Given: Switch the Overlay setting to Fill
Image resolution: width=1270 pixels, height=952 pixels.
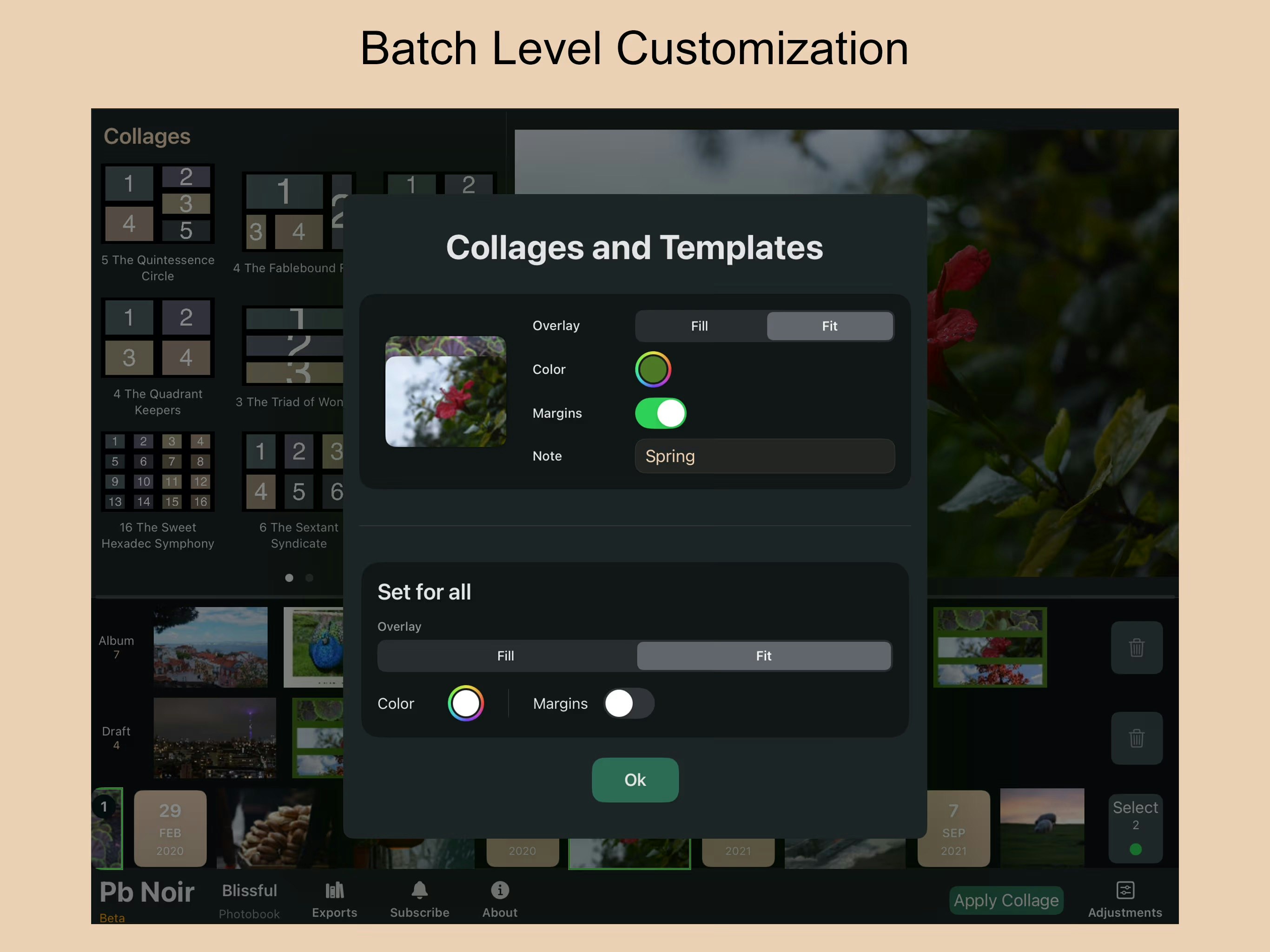Looking at the screenshot, I should tap(699, 325).
